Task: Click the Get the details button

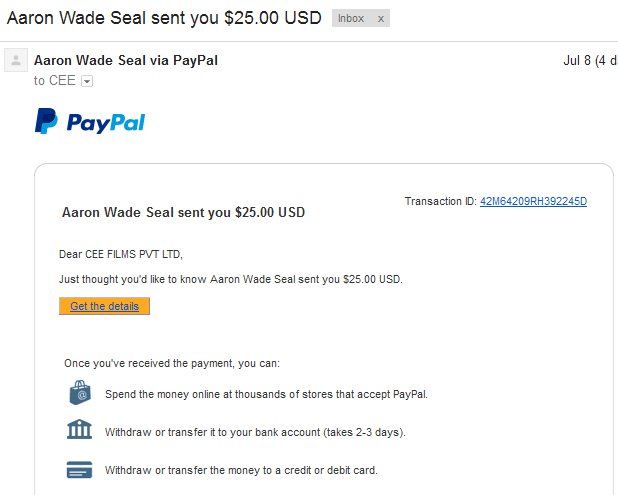Action: (x=104, y=306)
